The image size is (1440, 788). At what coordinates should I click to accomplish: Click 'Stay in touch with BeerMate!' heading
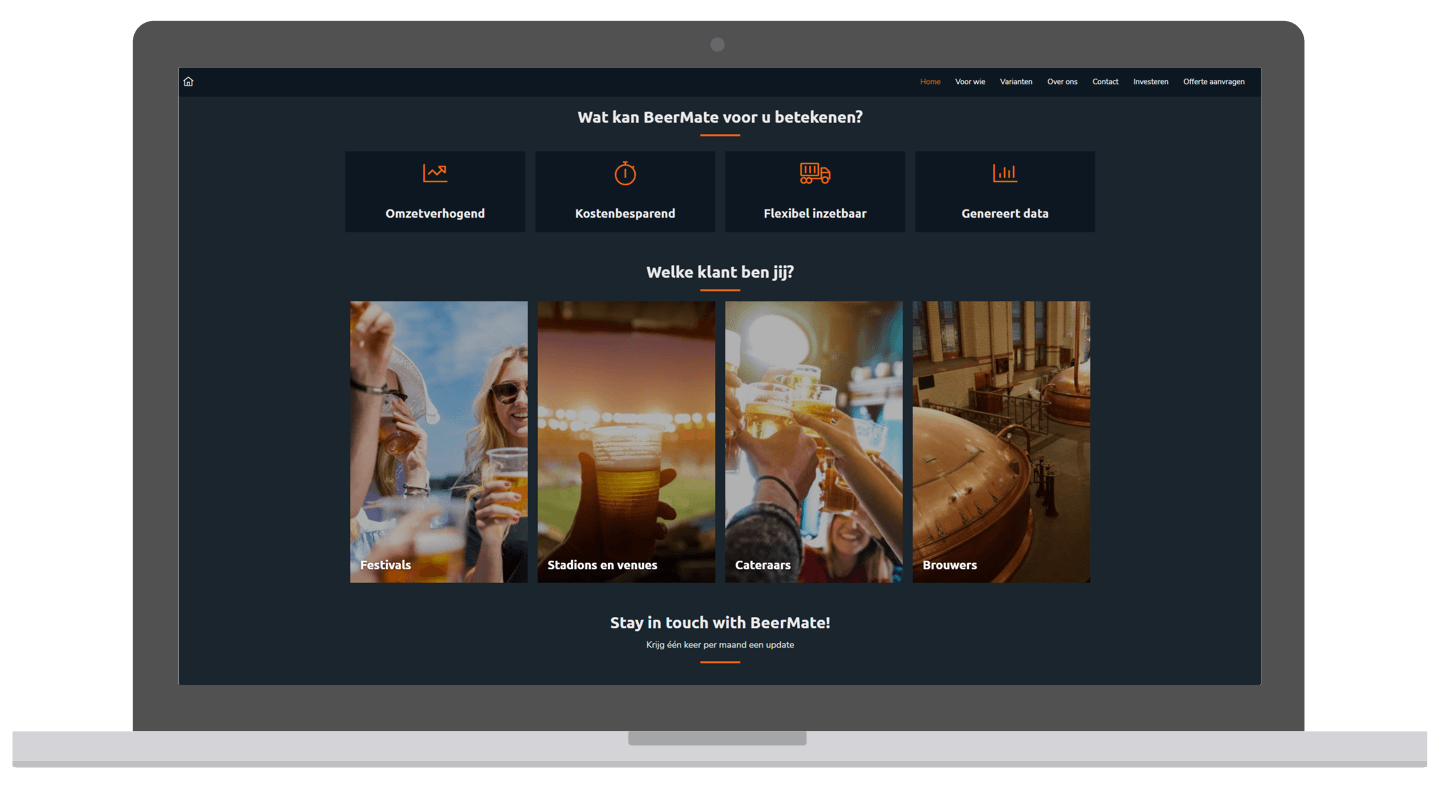click(x=720, y=622)
